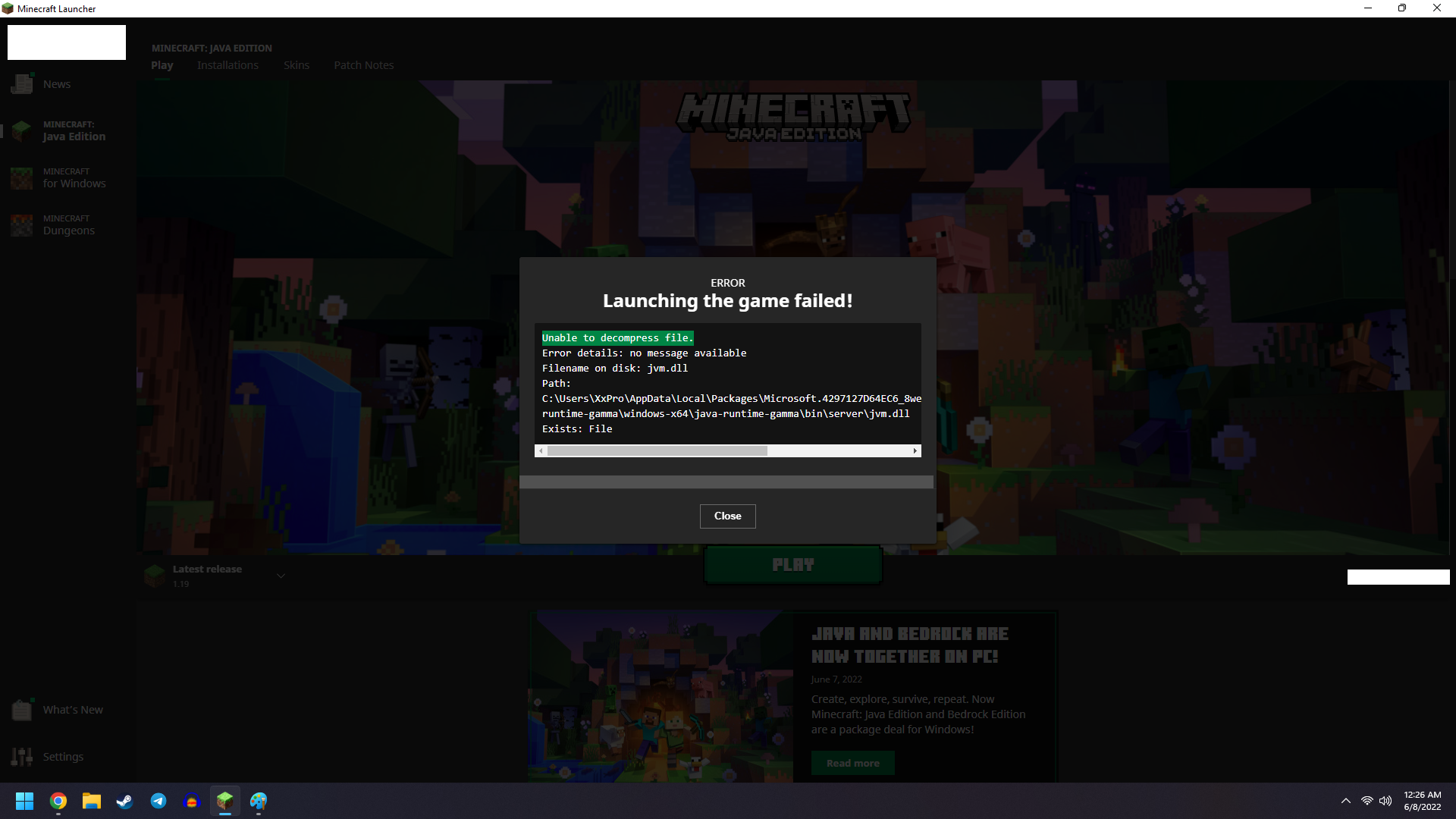The width and height of the screenshot is (1456, 819).
Task: Open the Settings sliders icon
Action: [22, 757]
